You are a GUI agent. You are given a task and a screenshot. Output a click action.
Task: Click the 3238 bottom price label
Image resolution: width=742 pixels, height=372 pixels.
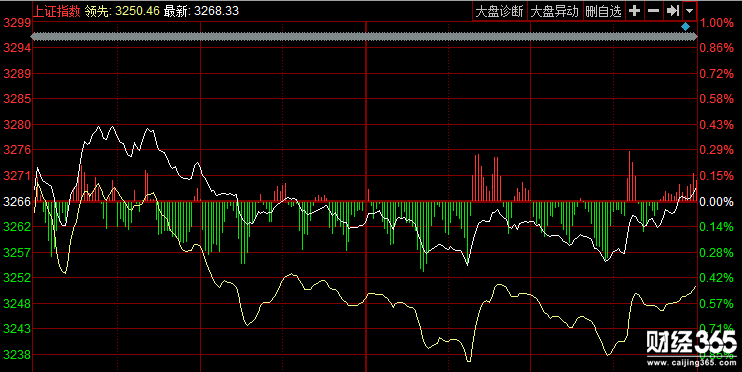click(17, 354)
